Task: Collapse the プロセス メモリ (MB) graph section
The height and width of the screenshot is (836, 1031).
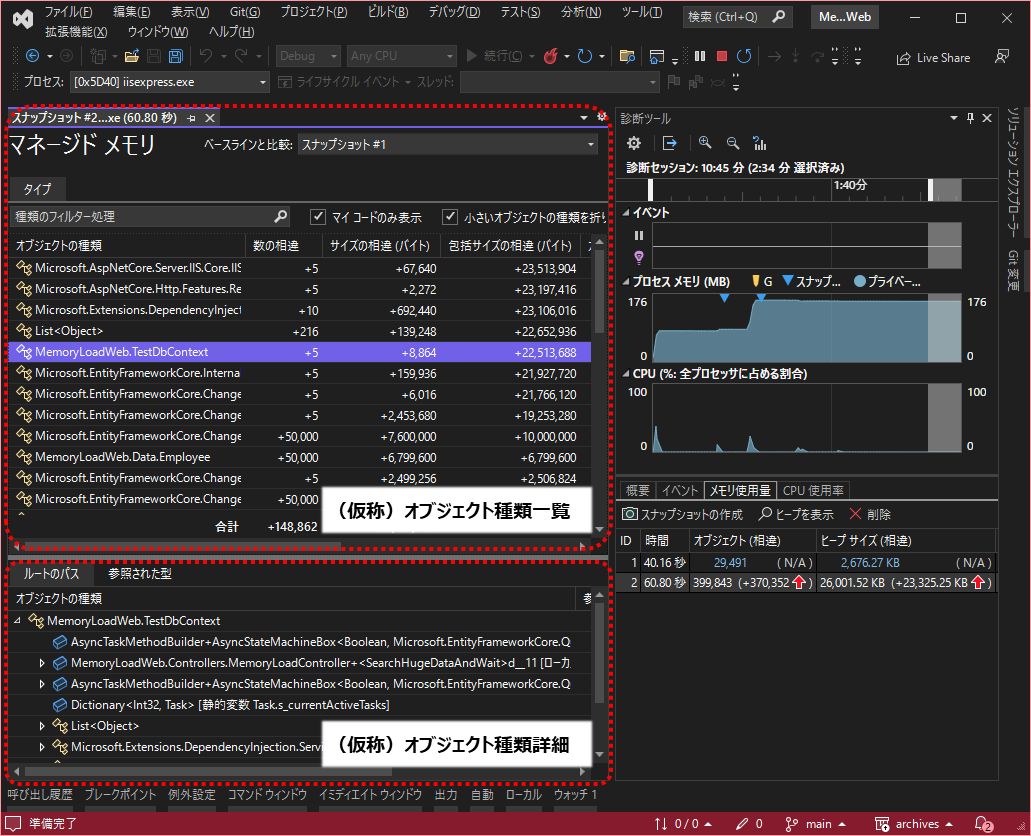Action: 626,282
